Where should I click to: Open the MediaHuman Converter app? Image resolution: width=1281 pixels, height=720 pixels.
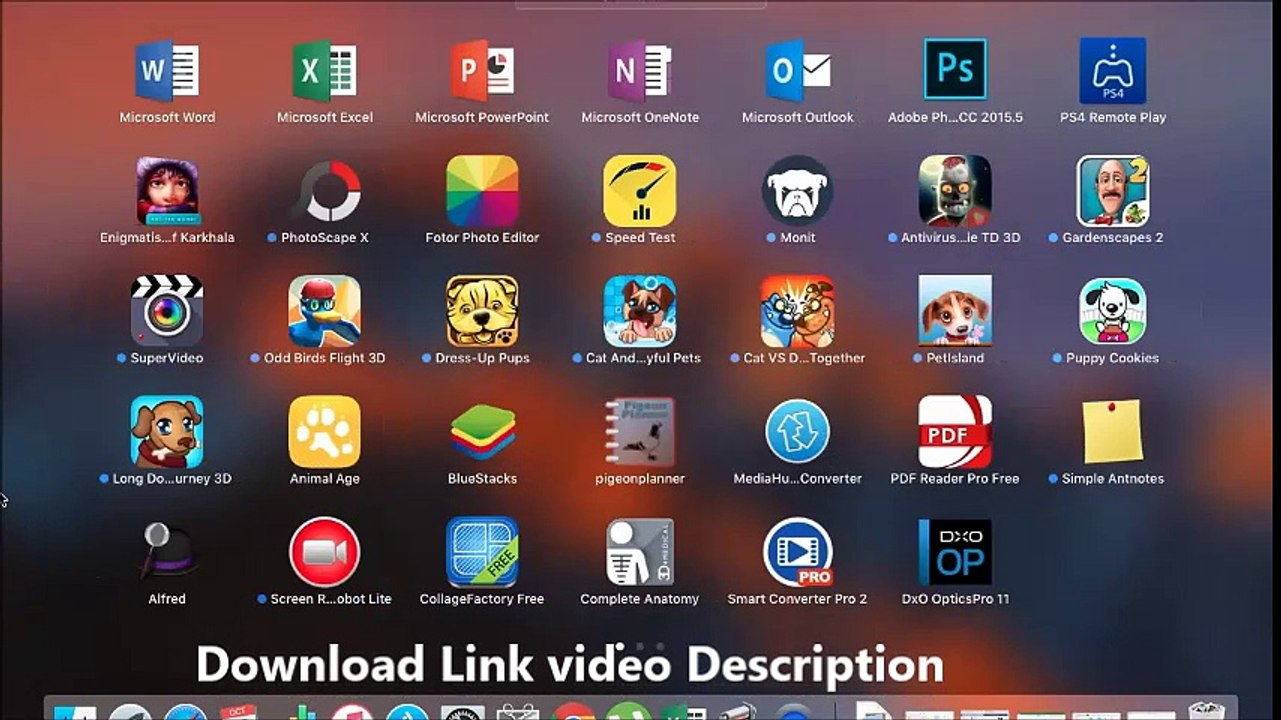click(x=798, y=432)
